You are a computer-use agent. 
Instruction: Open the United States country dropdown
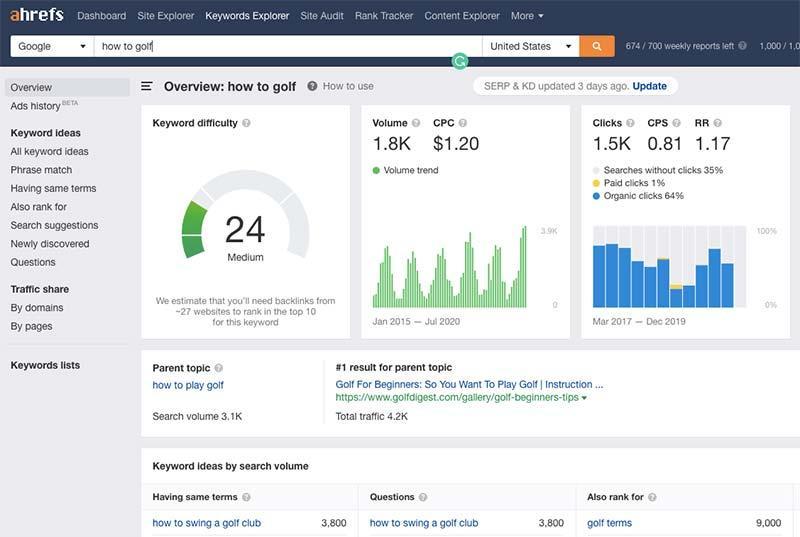(x=531, y=46)
